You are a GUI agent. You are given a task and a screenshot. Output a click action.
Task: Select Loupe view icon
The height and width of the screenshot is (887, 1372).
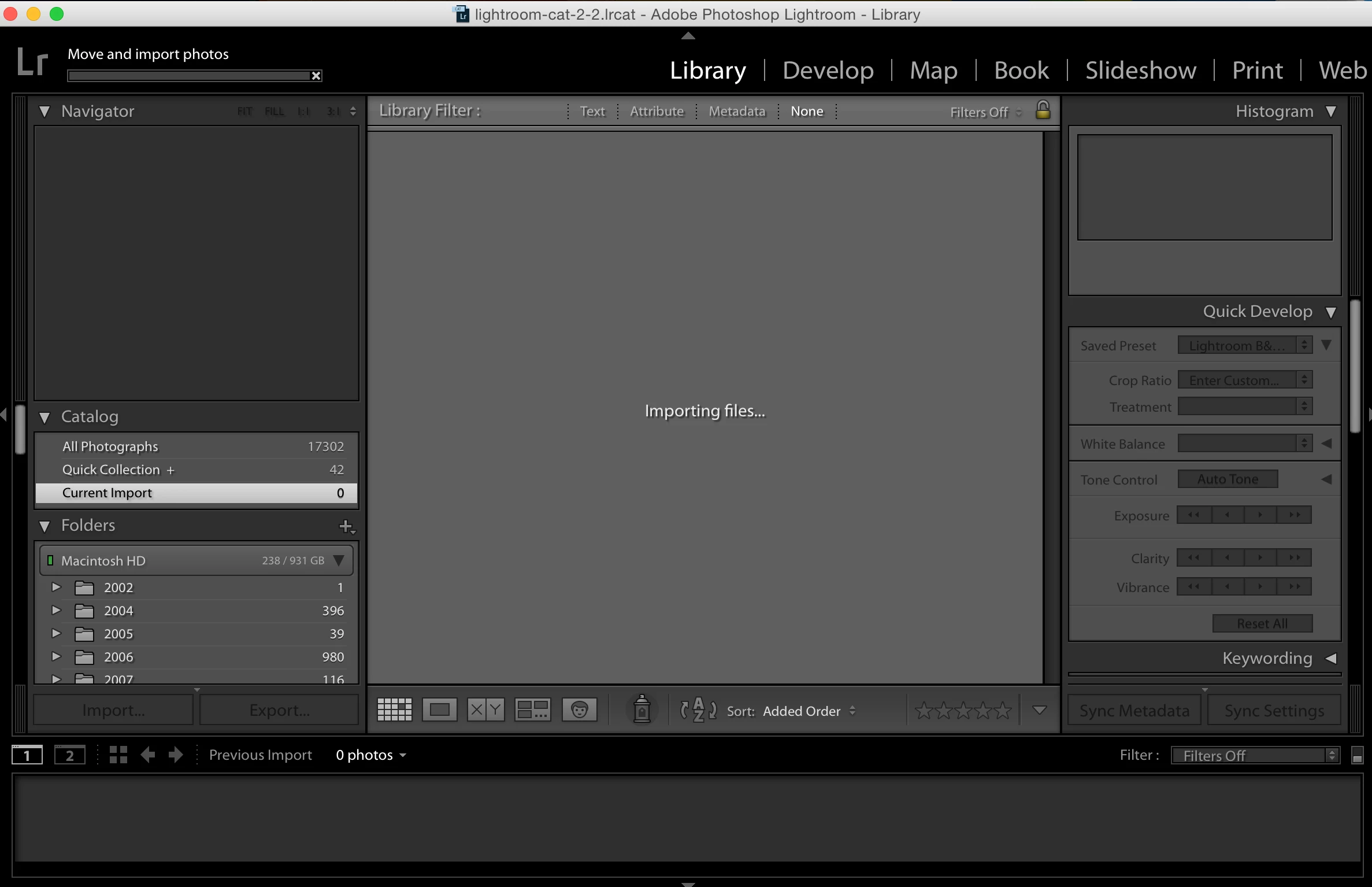[x=439, y=709]
